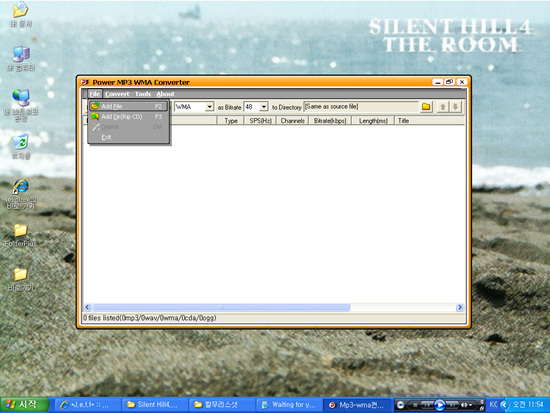Image resolution: width=550 pixels, height=413 pixels.
Task: Click play in Media Player toolbar
Action: (439, 405)
